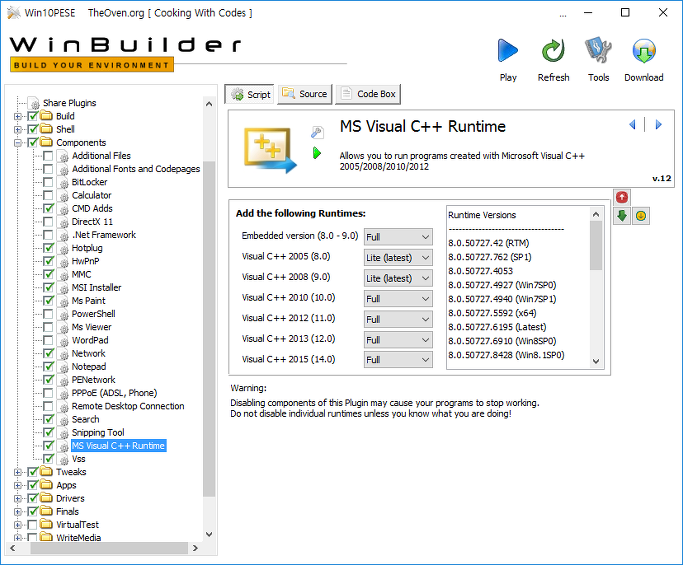
Task: Click the MS Visual C++ Runtime logo
Action: [x=270, y=149]
